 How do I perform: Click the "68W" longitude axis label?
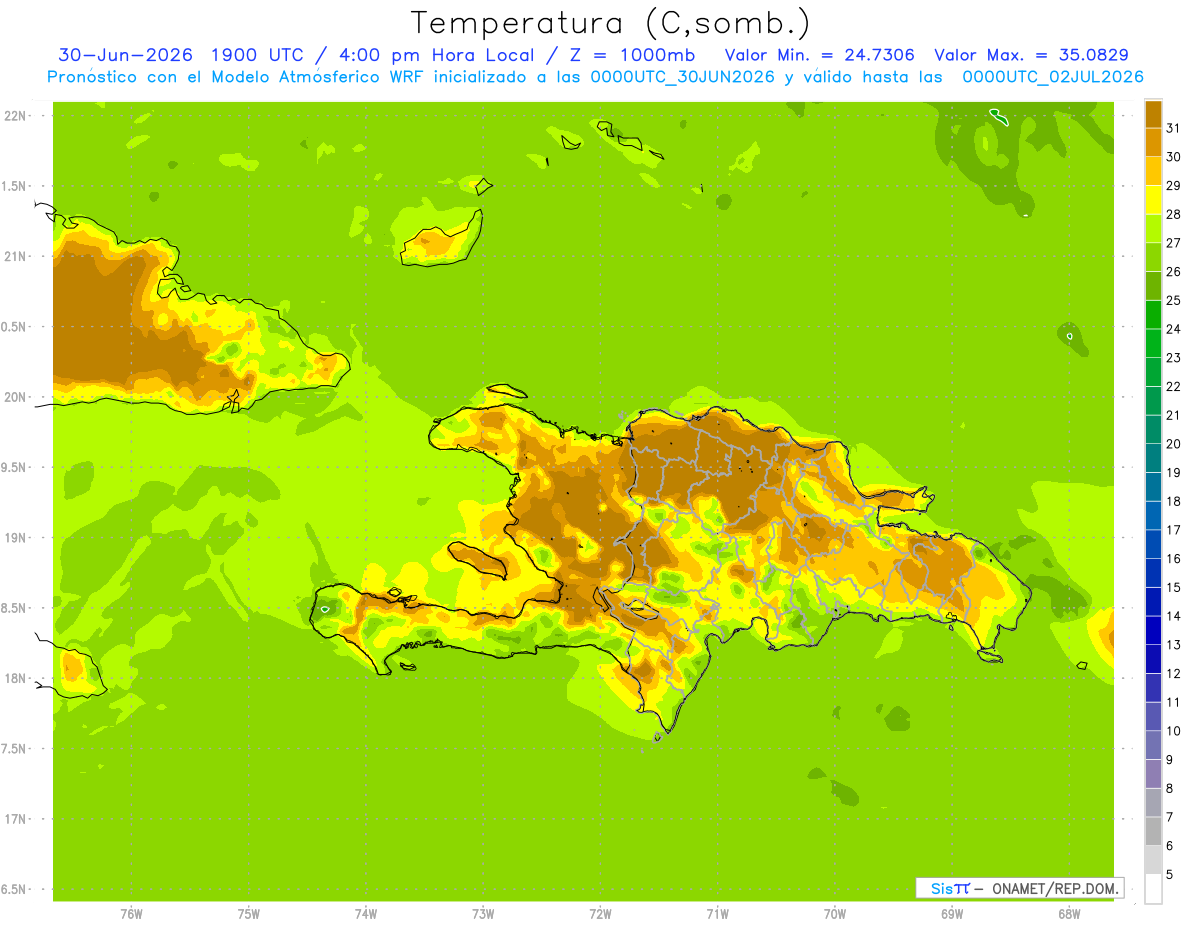[x=1069, y=914]
